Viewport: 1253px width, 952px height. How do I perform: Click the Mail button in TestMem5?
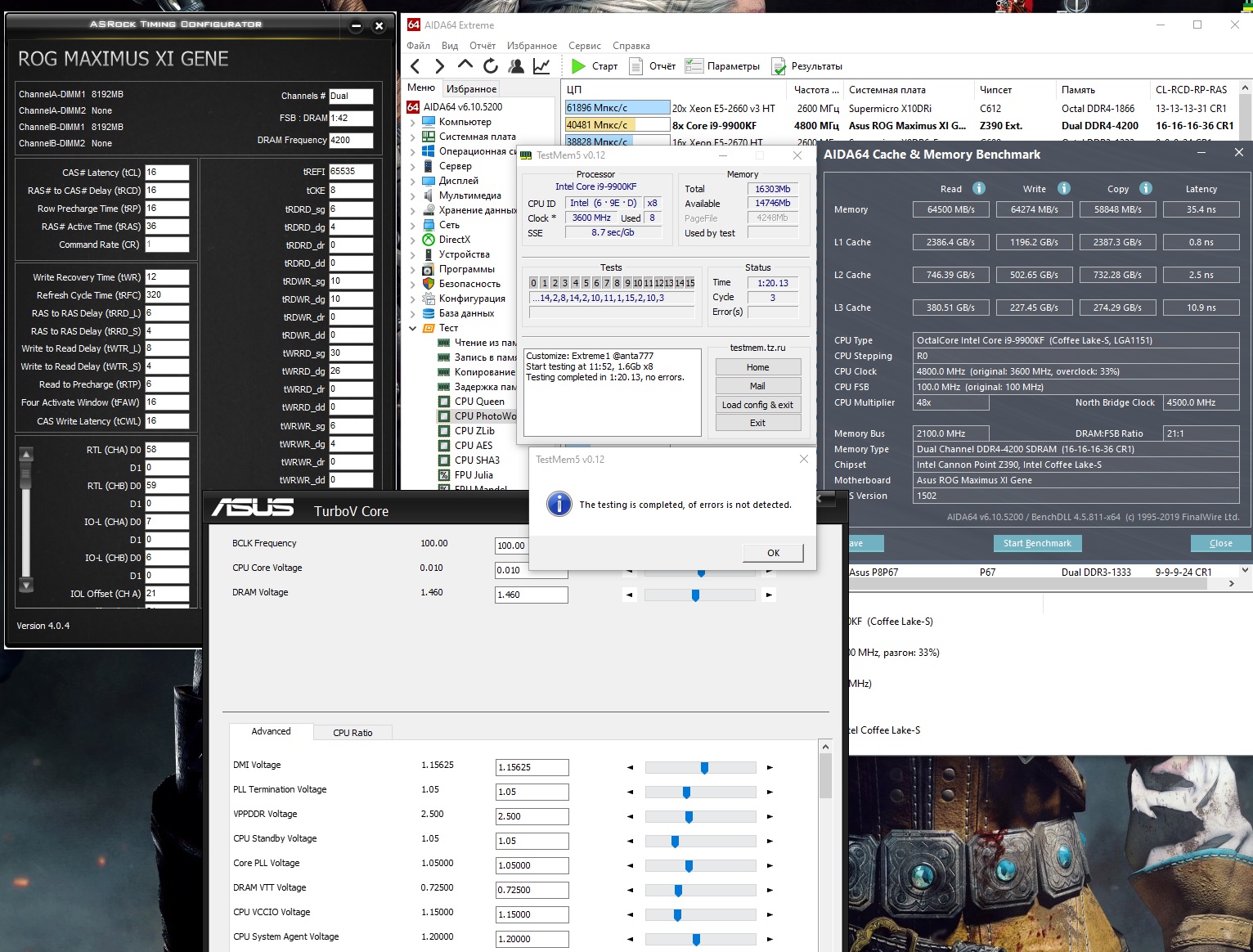click(757, 386)
